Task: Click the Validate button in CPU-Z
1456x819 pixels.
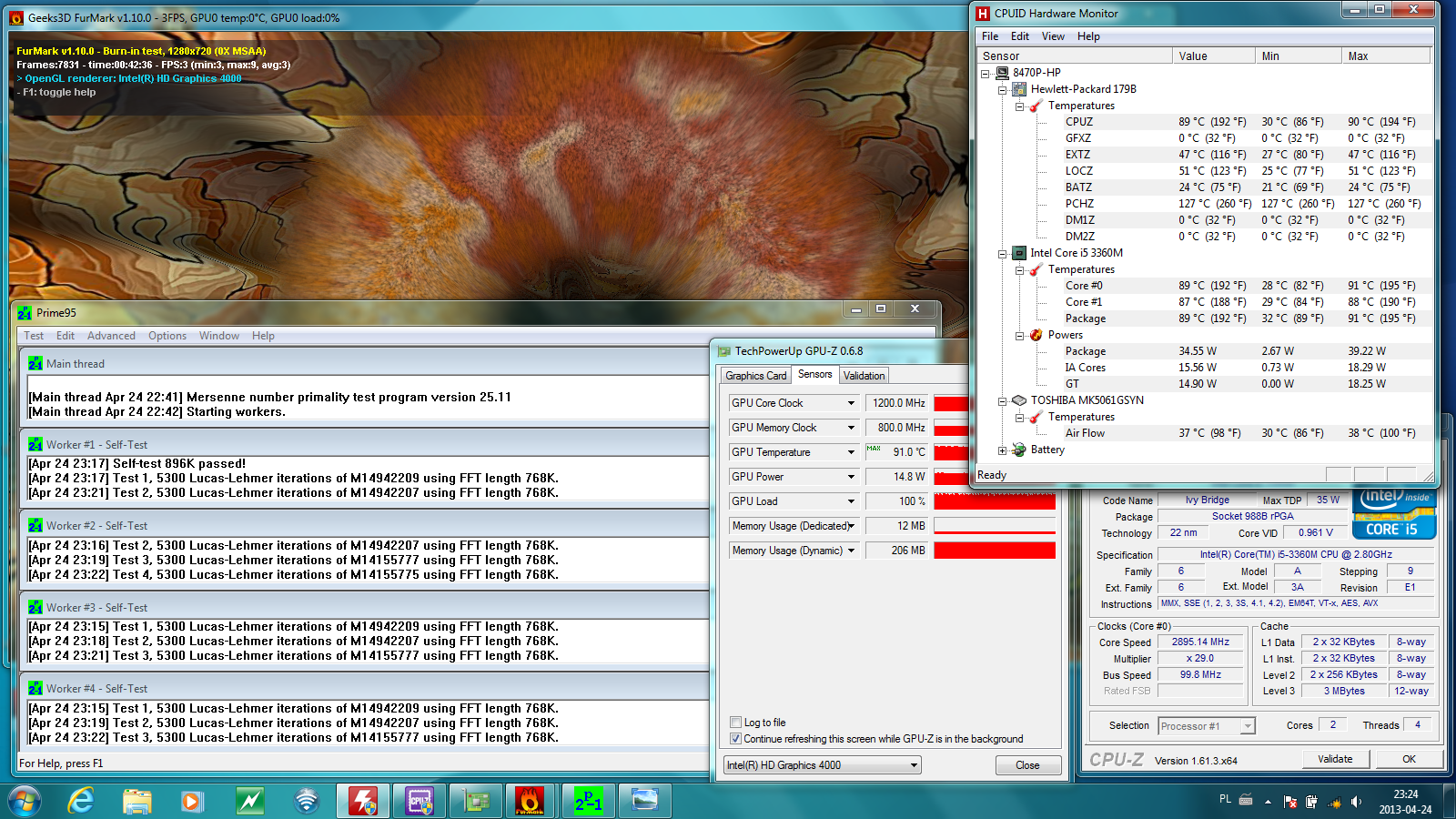Action: coord(1335,759)
